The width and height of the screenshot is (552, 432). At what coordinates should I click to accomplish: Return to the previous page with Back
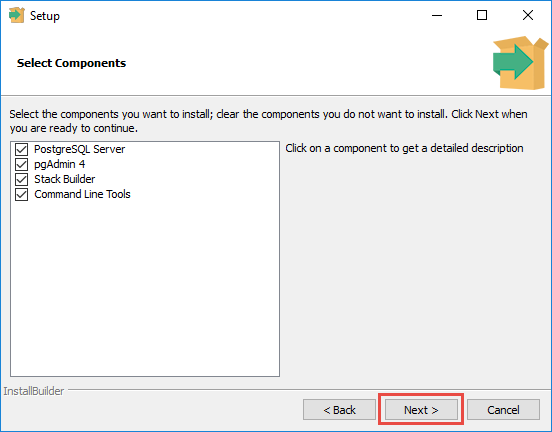(339, 410)
